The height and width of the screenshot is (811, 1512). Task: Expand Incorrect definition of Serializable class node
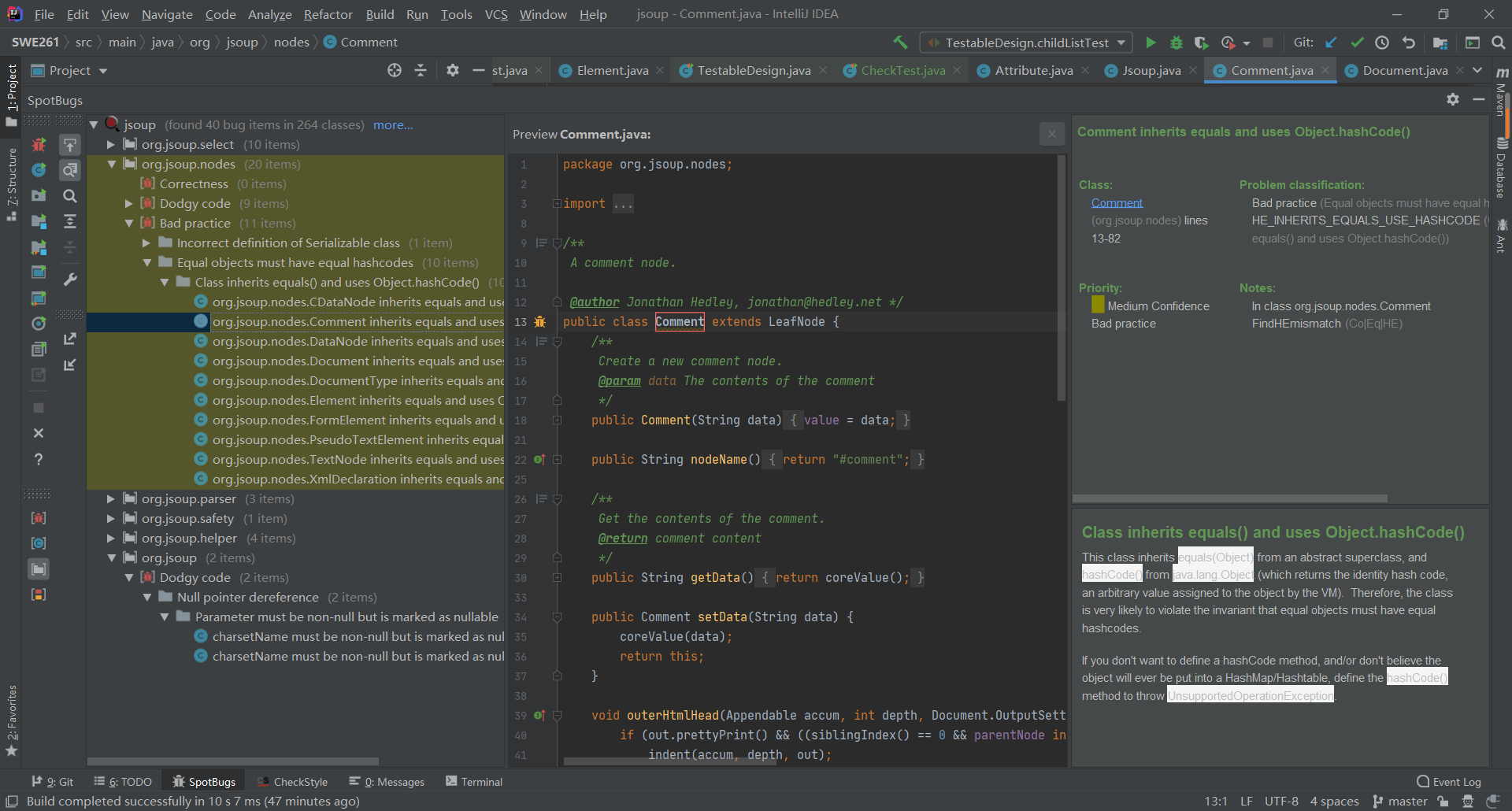(x=146, y=243)
